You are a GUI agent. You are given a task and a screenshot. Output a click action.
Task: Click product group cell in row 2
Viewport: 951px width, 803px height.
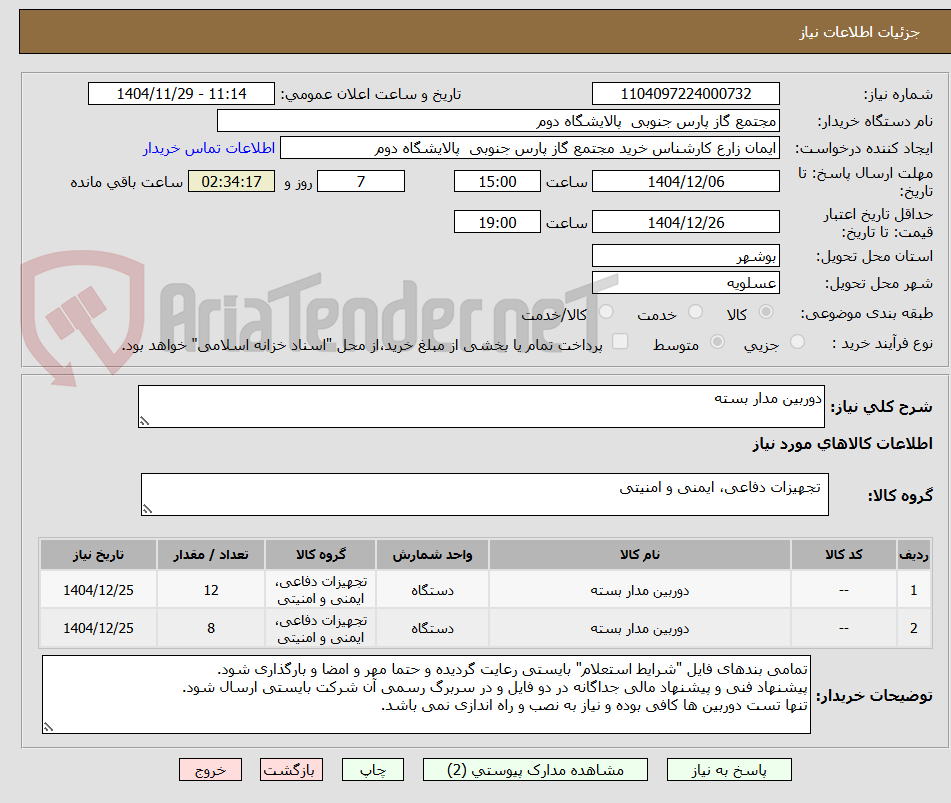pyautogui.click(x=321, y=628)
